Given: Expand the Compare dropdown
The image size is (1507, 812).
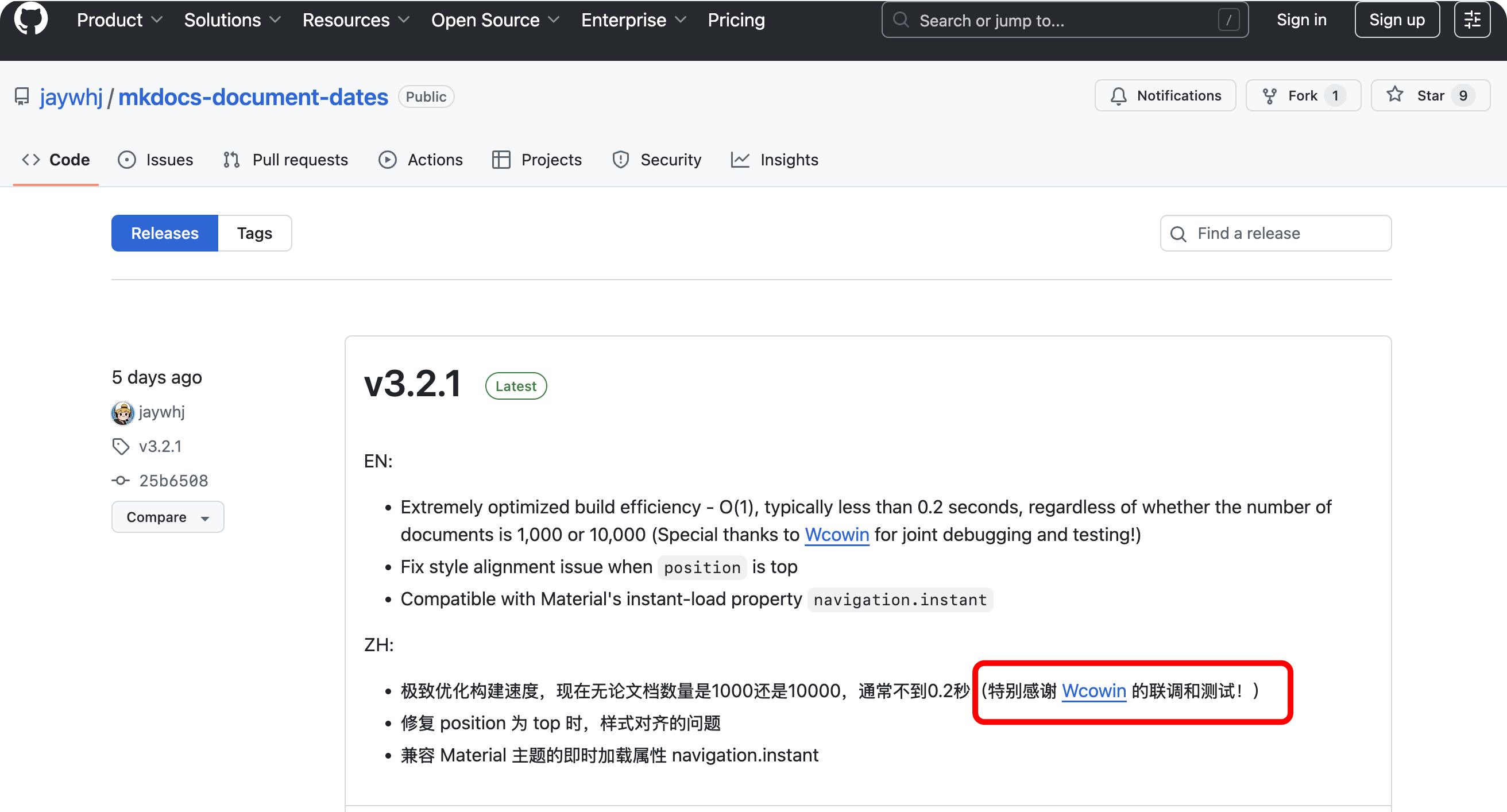Looking at the screenshot, I should point(167,517).
